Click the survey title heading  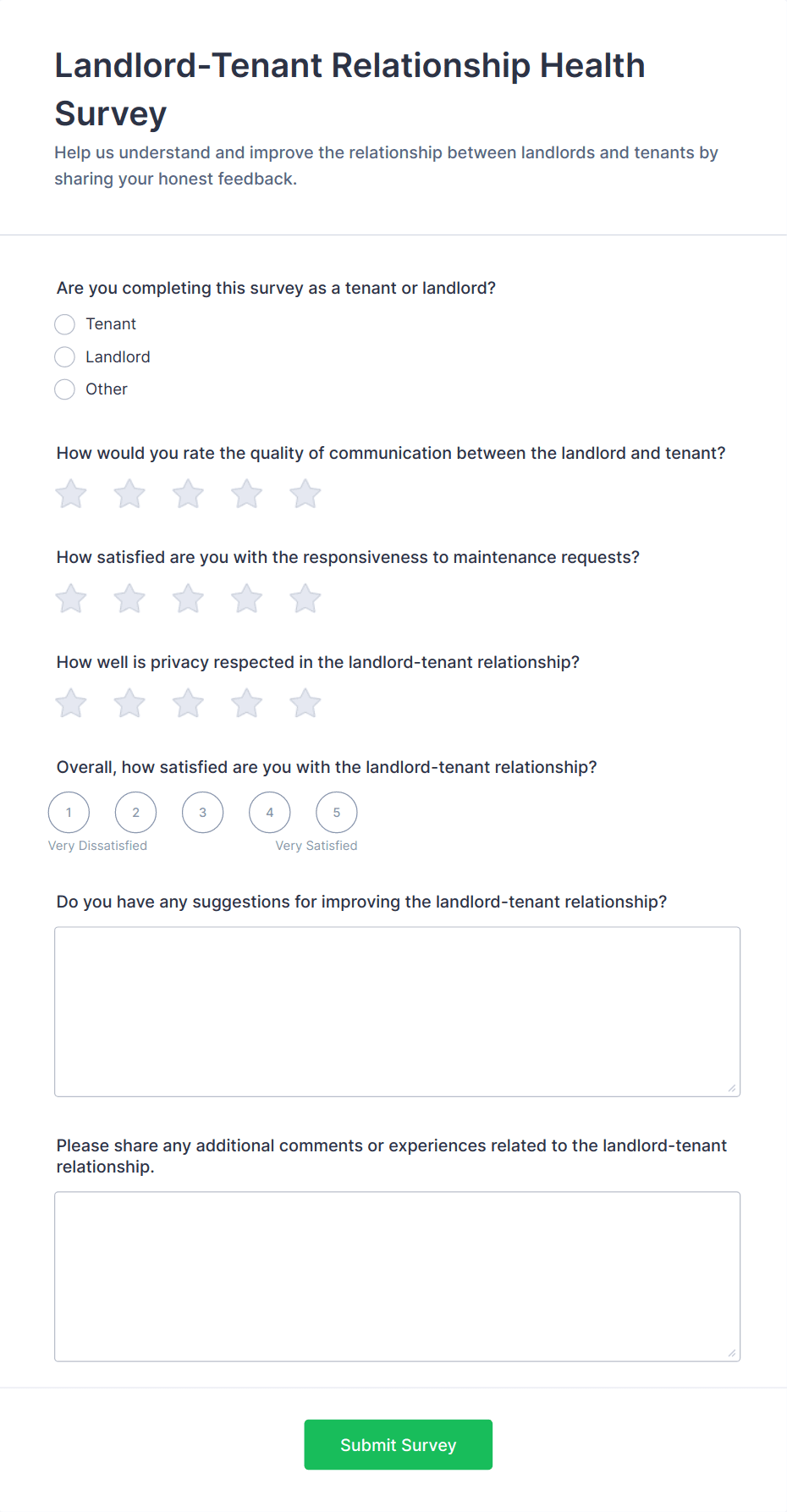[349, 89]
